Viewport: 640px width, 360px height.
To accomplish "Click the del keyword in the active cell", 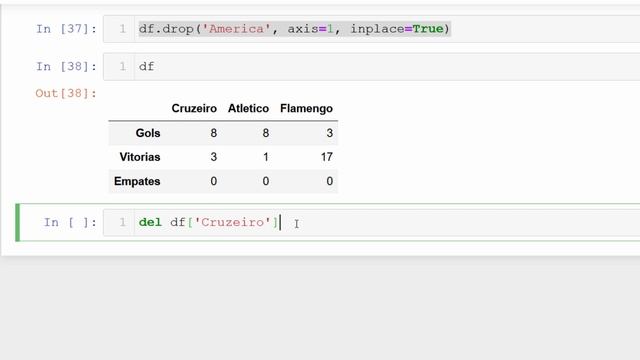I will click(x=150, y=222).
